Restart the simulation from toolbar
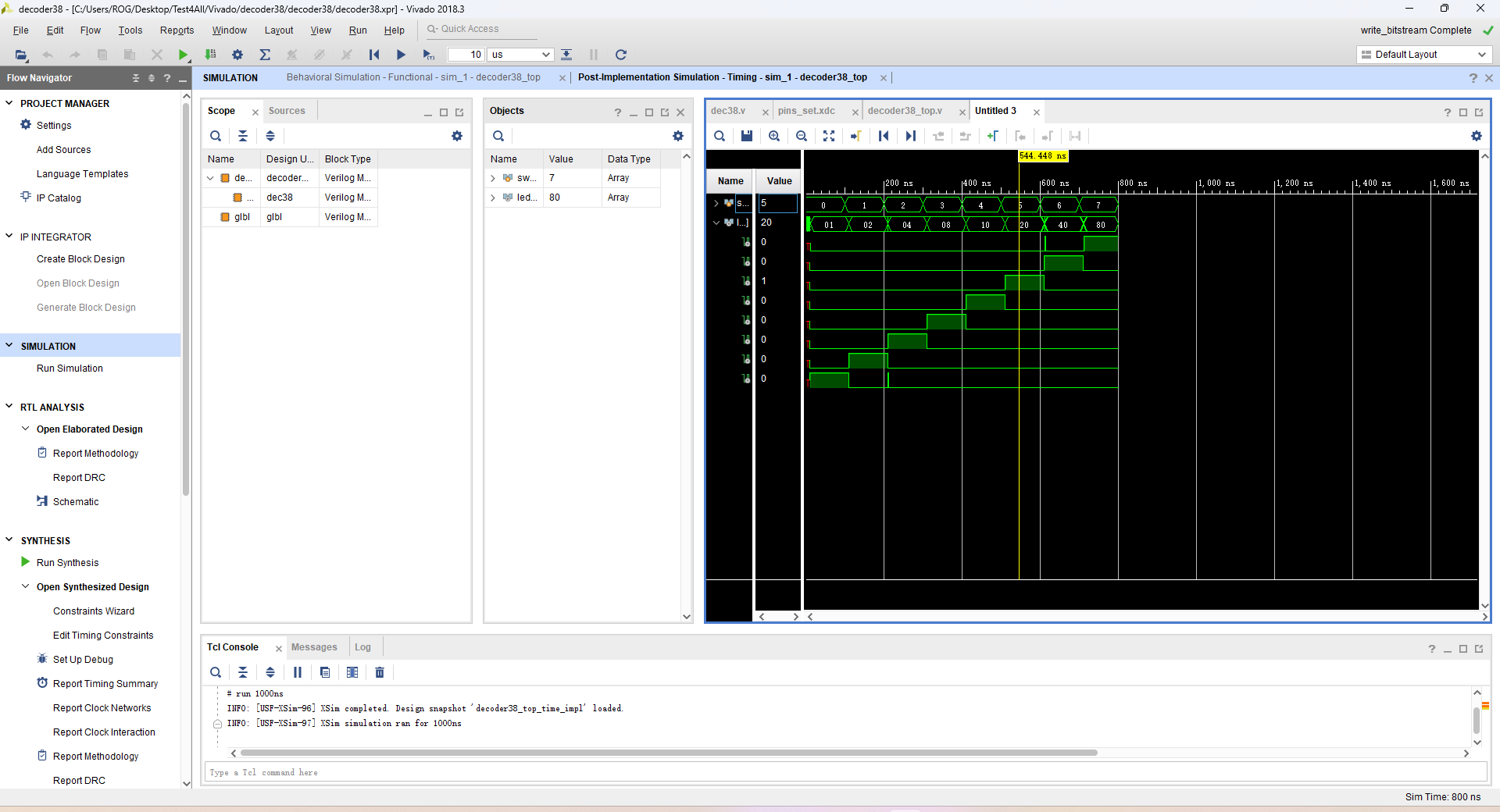 pyautogui.click(x=374, y=55)
